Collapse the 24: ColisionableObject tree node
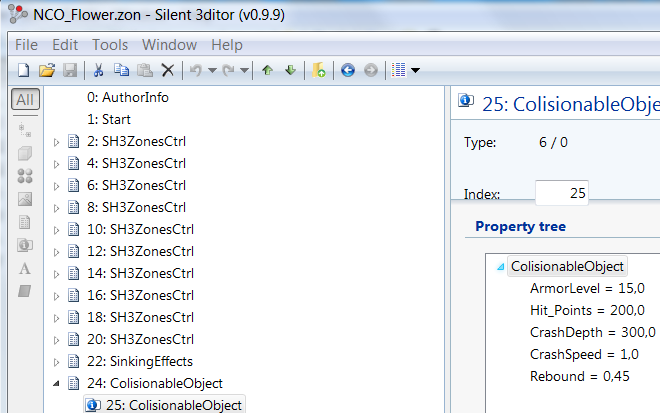 [x=57, y=384]
